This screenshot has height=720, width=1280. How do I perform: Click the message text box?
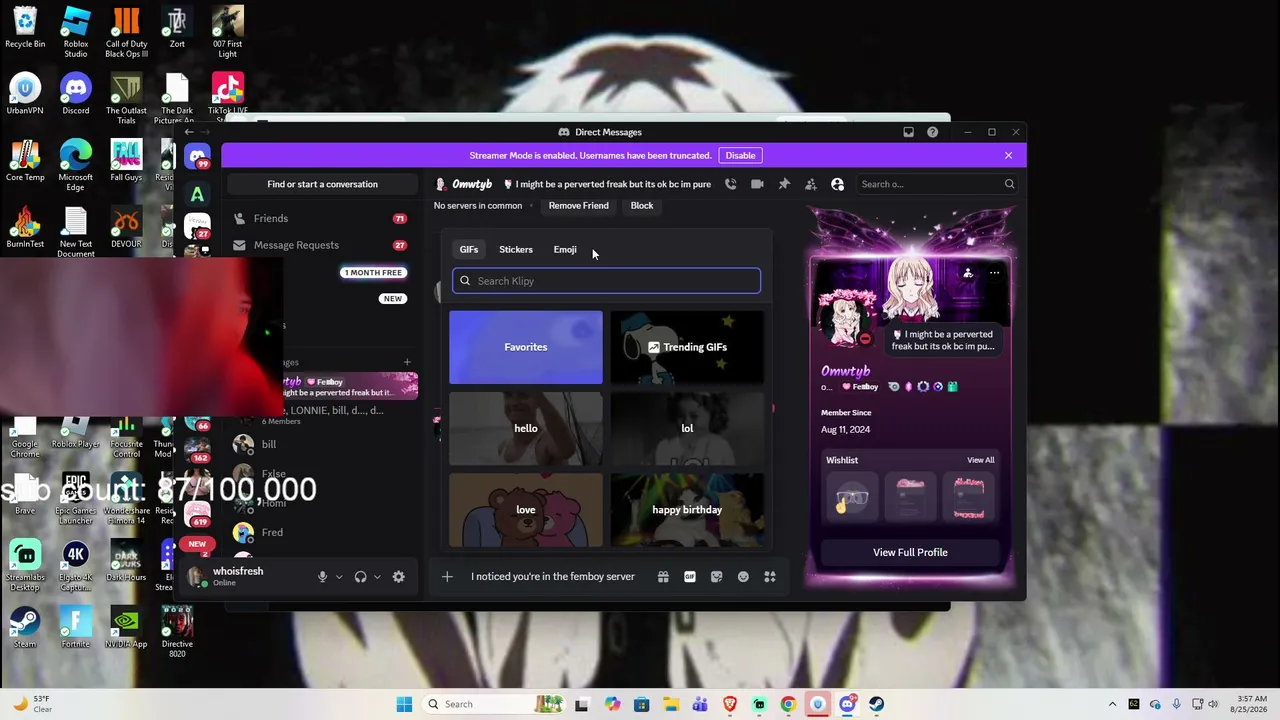pyautogui.click(x=555, y=577)
